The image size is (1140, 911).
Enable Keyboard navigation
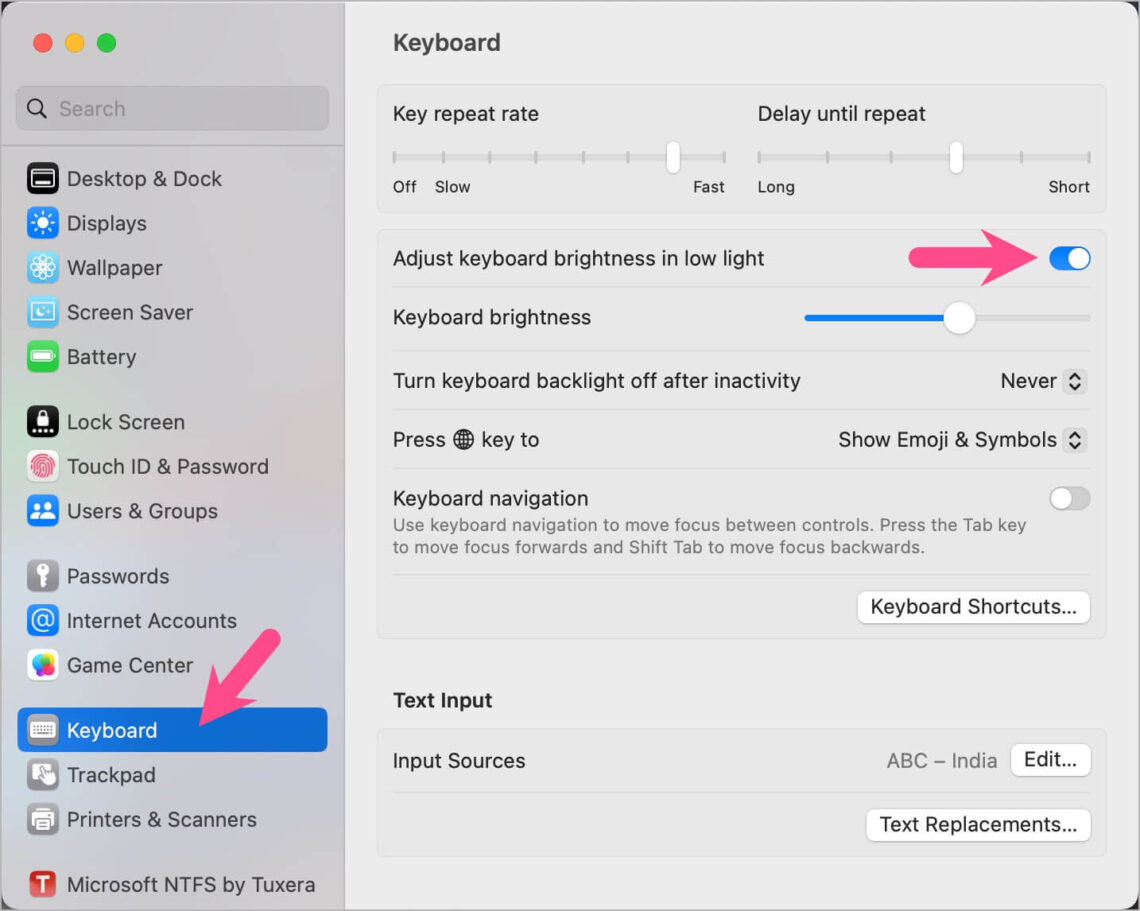pyautogui.click(x=1069, y=498)
